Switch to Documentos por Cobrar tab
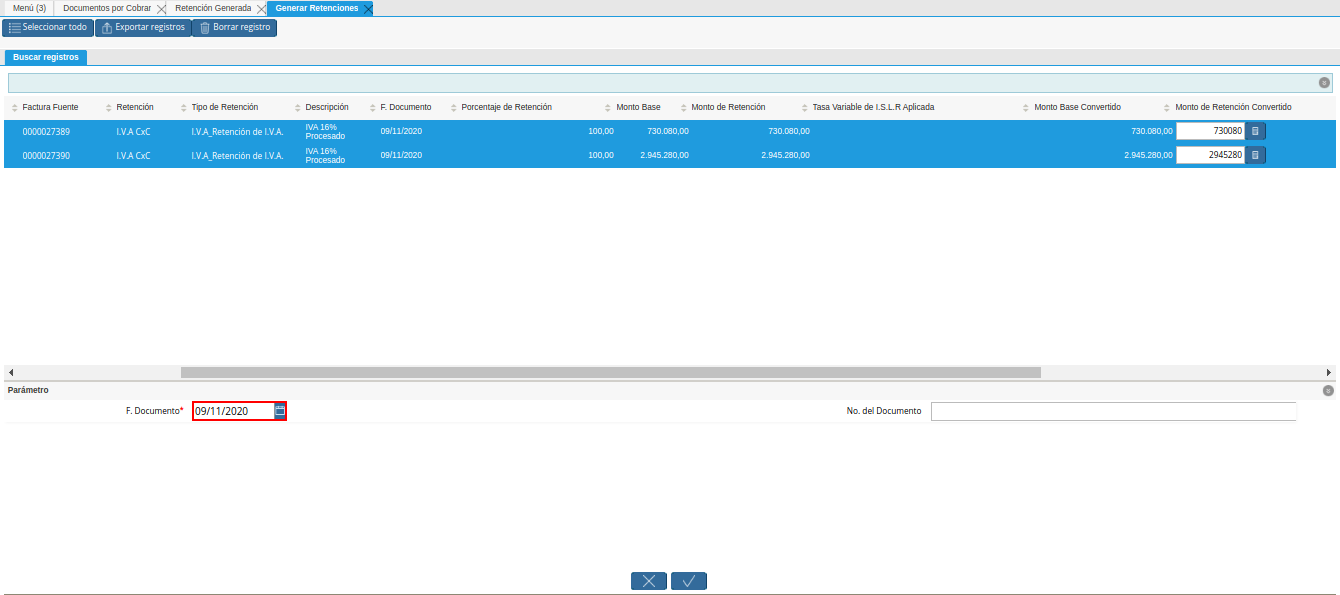 107,8
